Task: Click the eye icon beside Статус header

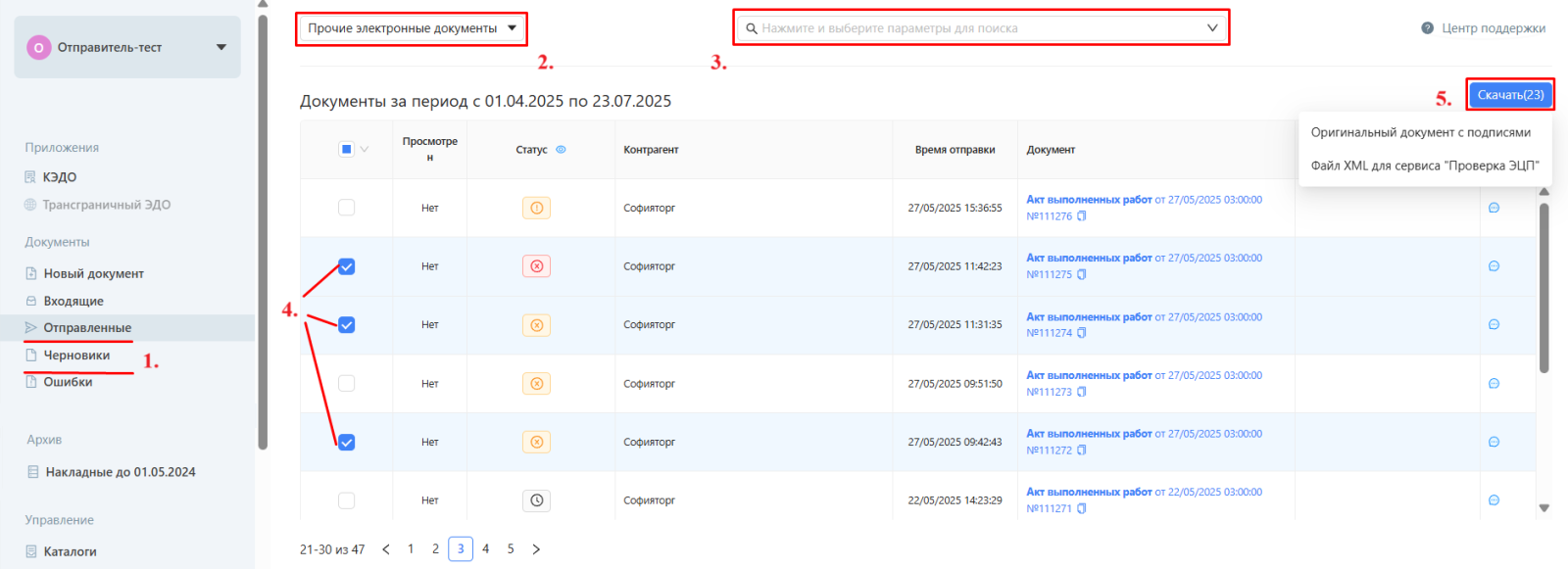Action: (561, 150)
